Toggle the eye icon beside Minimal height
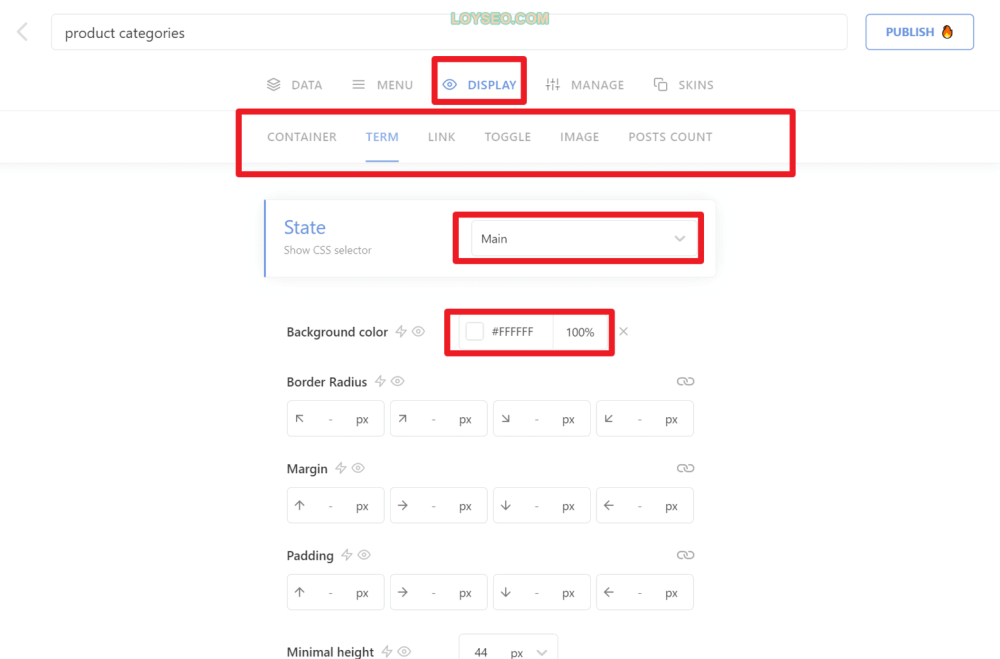 (404, 651)
